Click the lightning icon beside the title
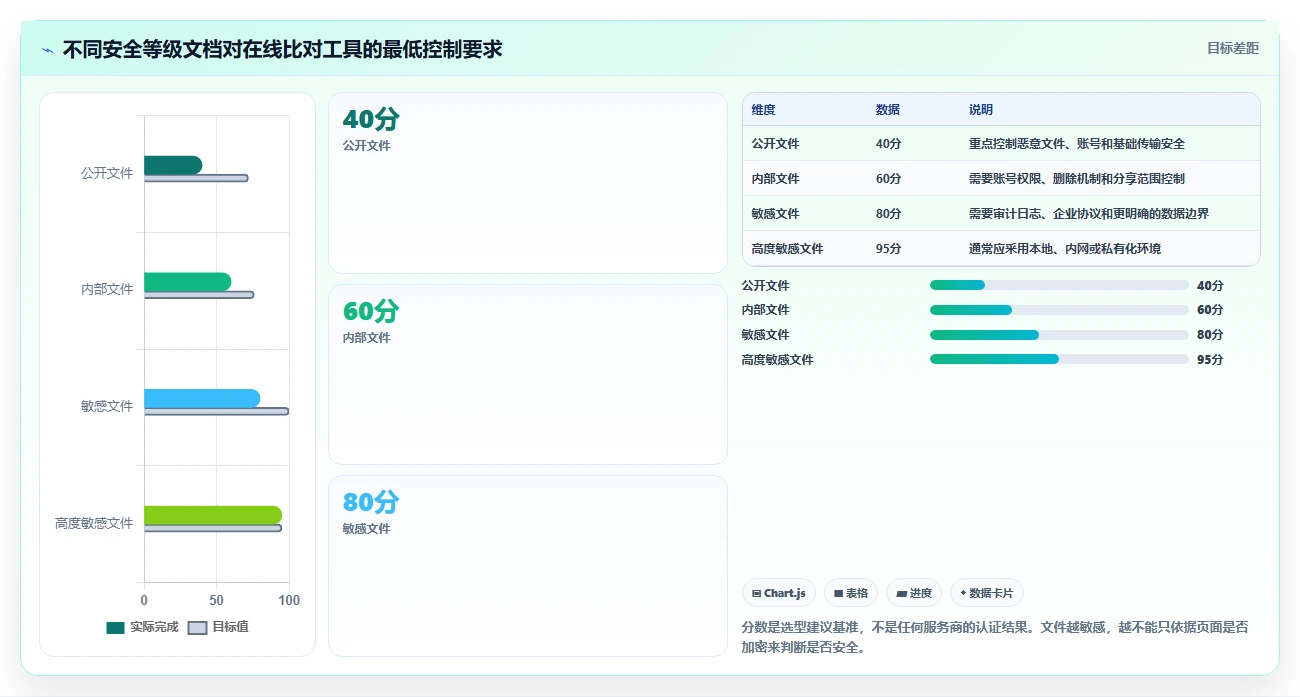The width and height of the screenshot is (1300, 697). pos(47,49)
